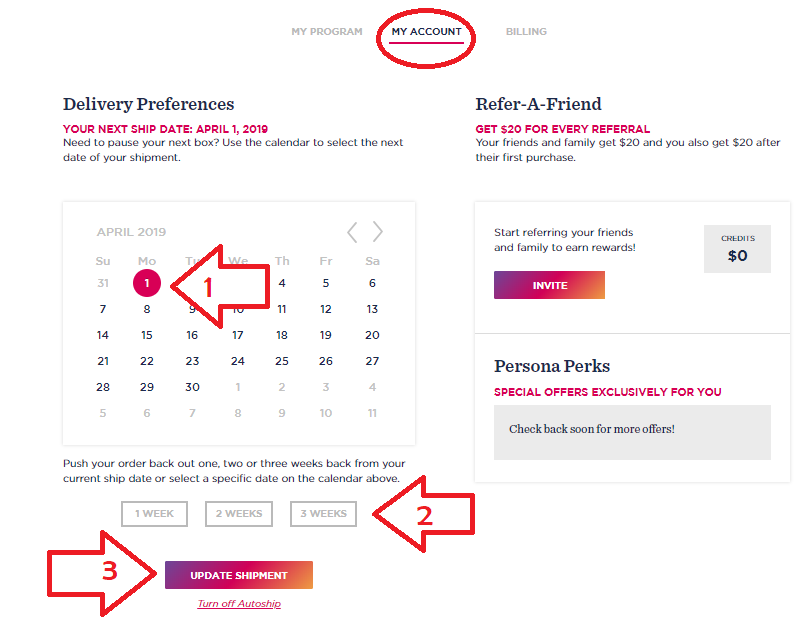Push order back 1 Week
The width and height of the screenshot is (797, 629).
[x=155, y=514]
